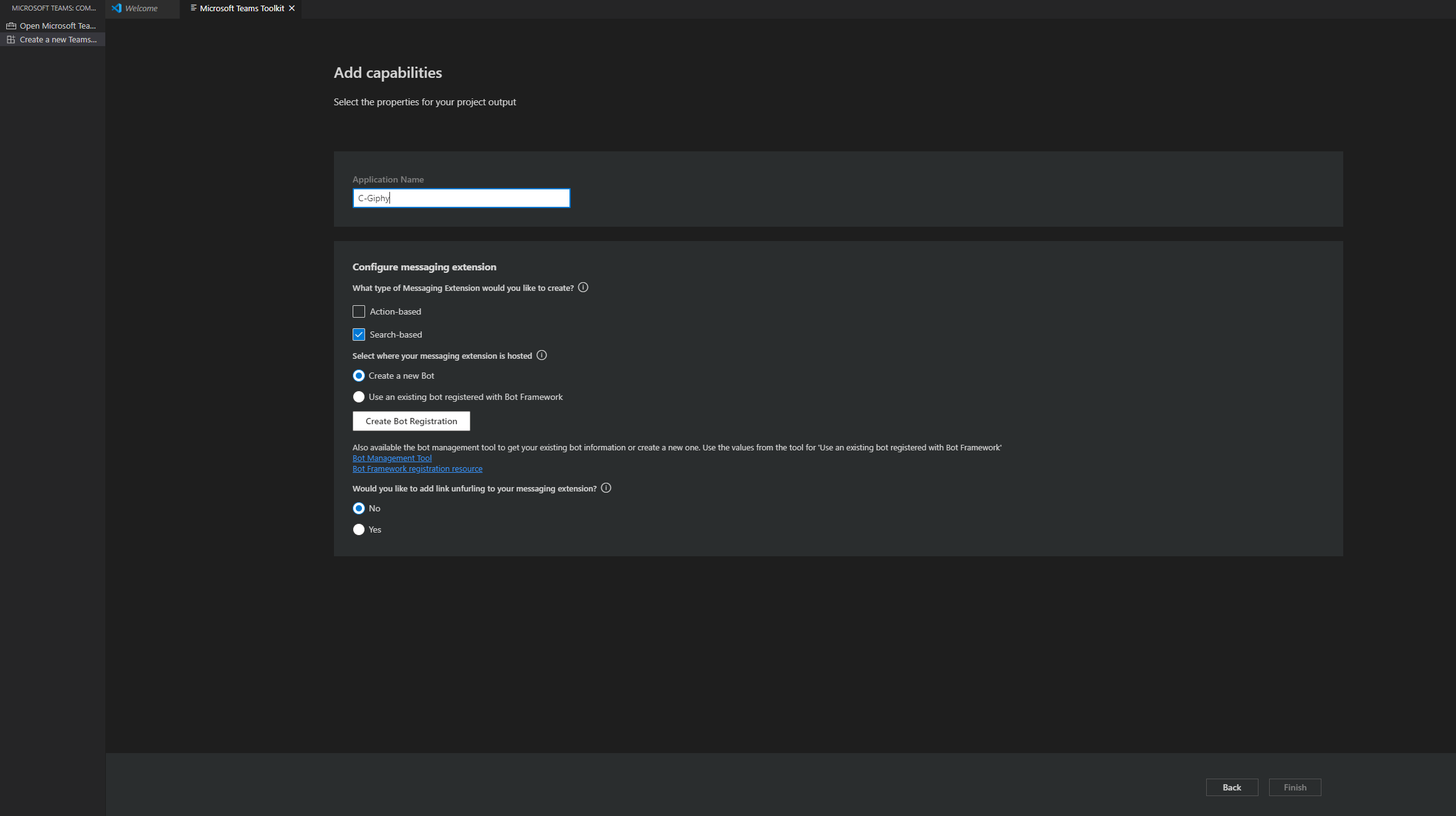Screen dimensions: 1456x816
Task: Click the Create a new Teams app icon
Action: (11, 39)
